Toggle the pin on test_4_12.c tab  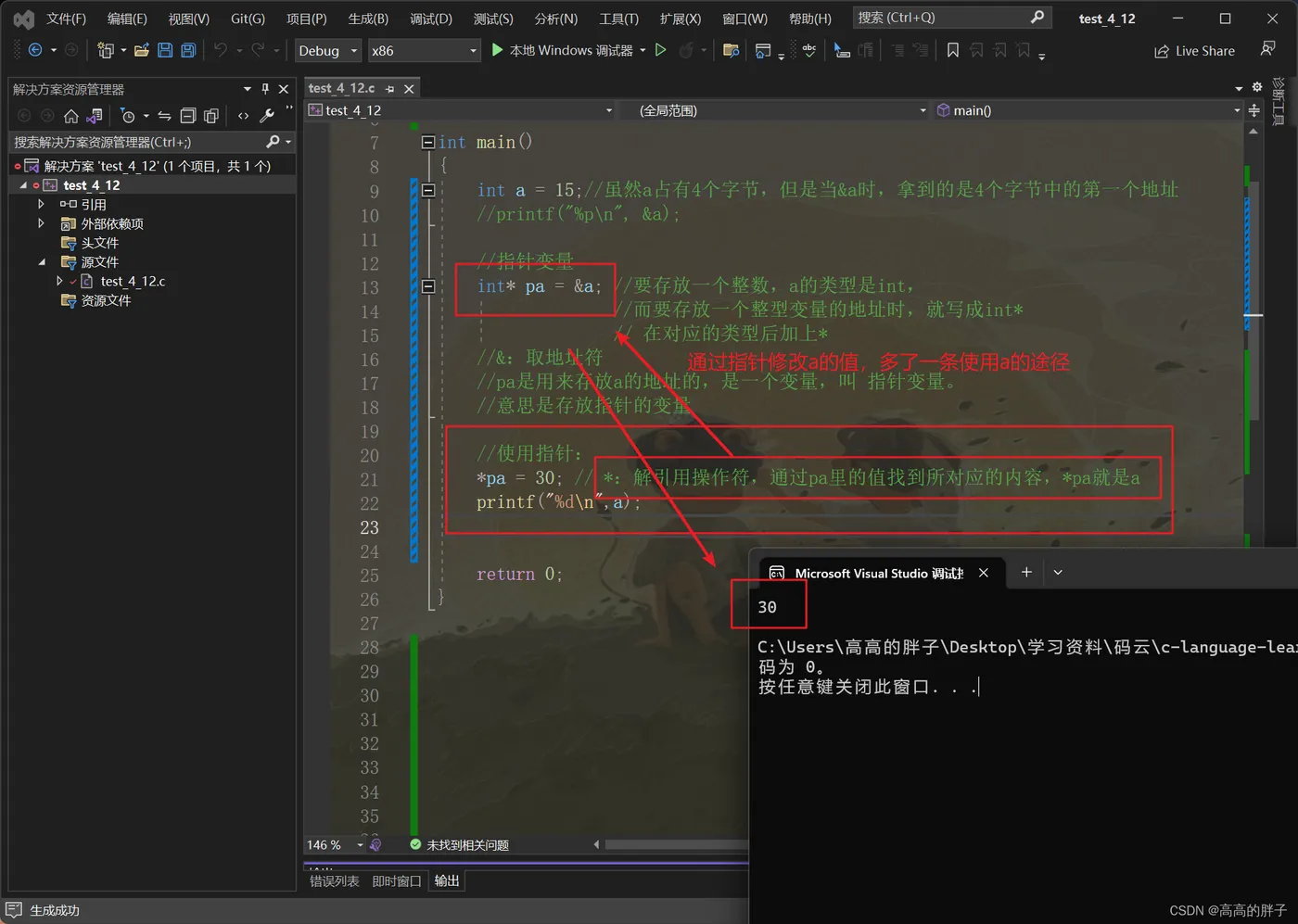click(x=390, y=88)
